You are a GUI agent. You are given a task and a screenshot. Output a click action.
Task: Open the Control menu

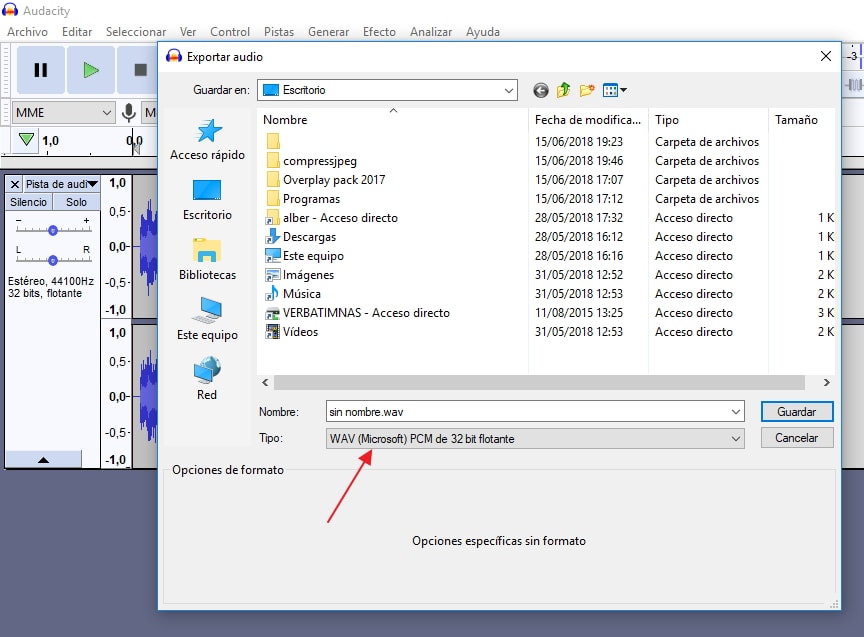pyautogui.click(x=230, y=32)
